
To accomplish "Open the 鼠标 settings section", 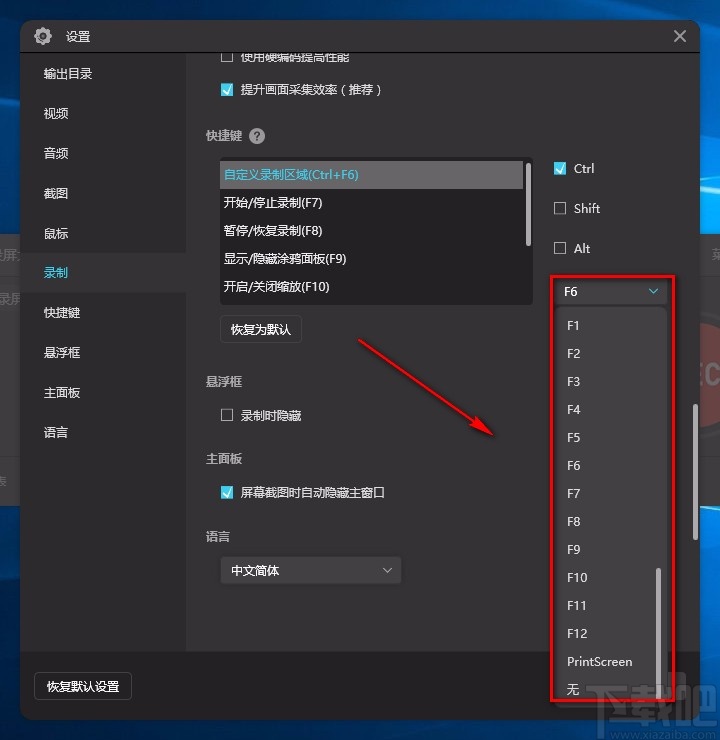I will [x=56, y=233].
